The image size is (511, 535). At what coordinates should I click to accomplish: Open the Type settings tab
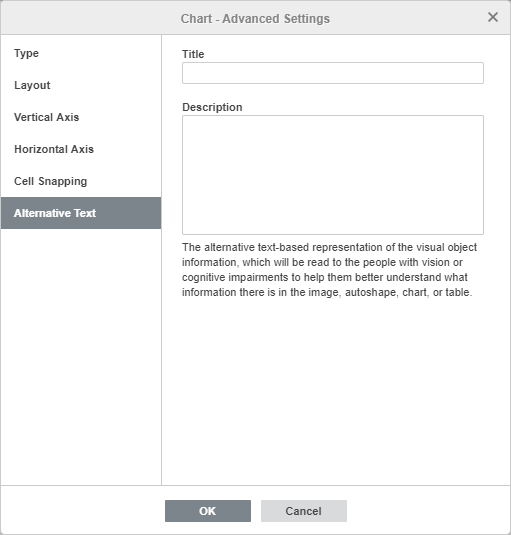coord(81,53)
